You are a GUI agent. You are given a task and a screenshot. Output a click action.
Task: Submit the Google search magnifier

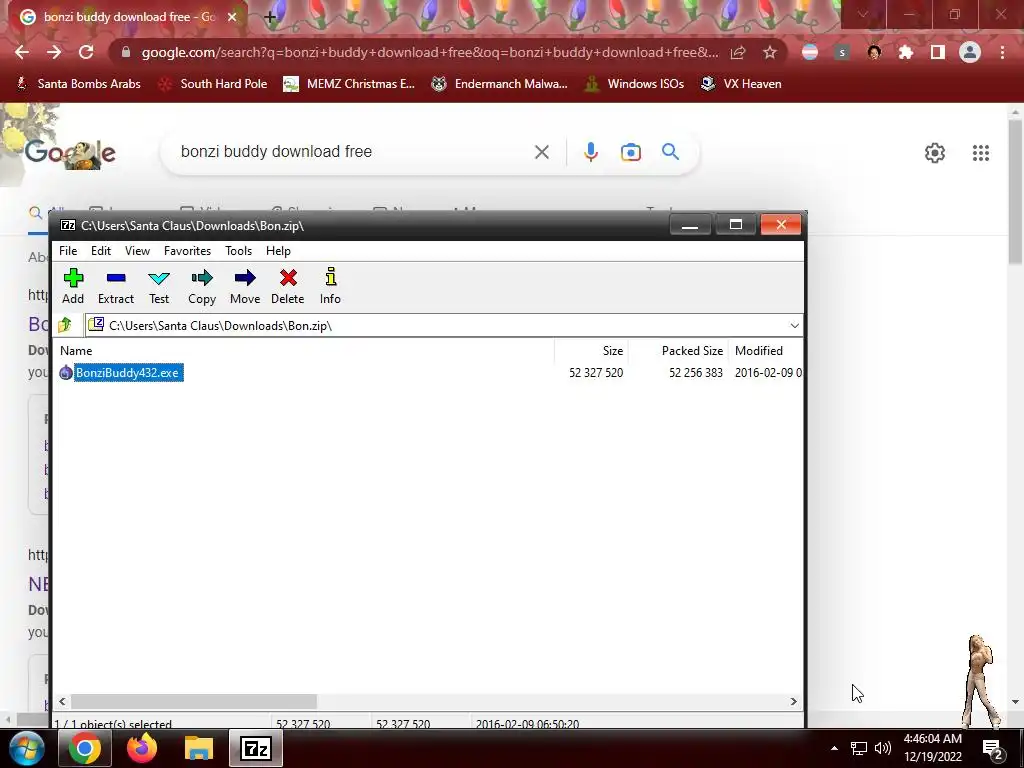[671, 152]
